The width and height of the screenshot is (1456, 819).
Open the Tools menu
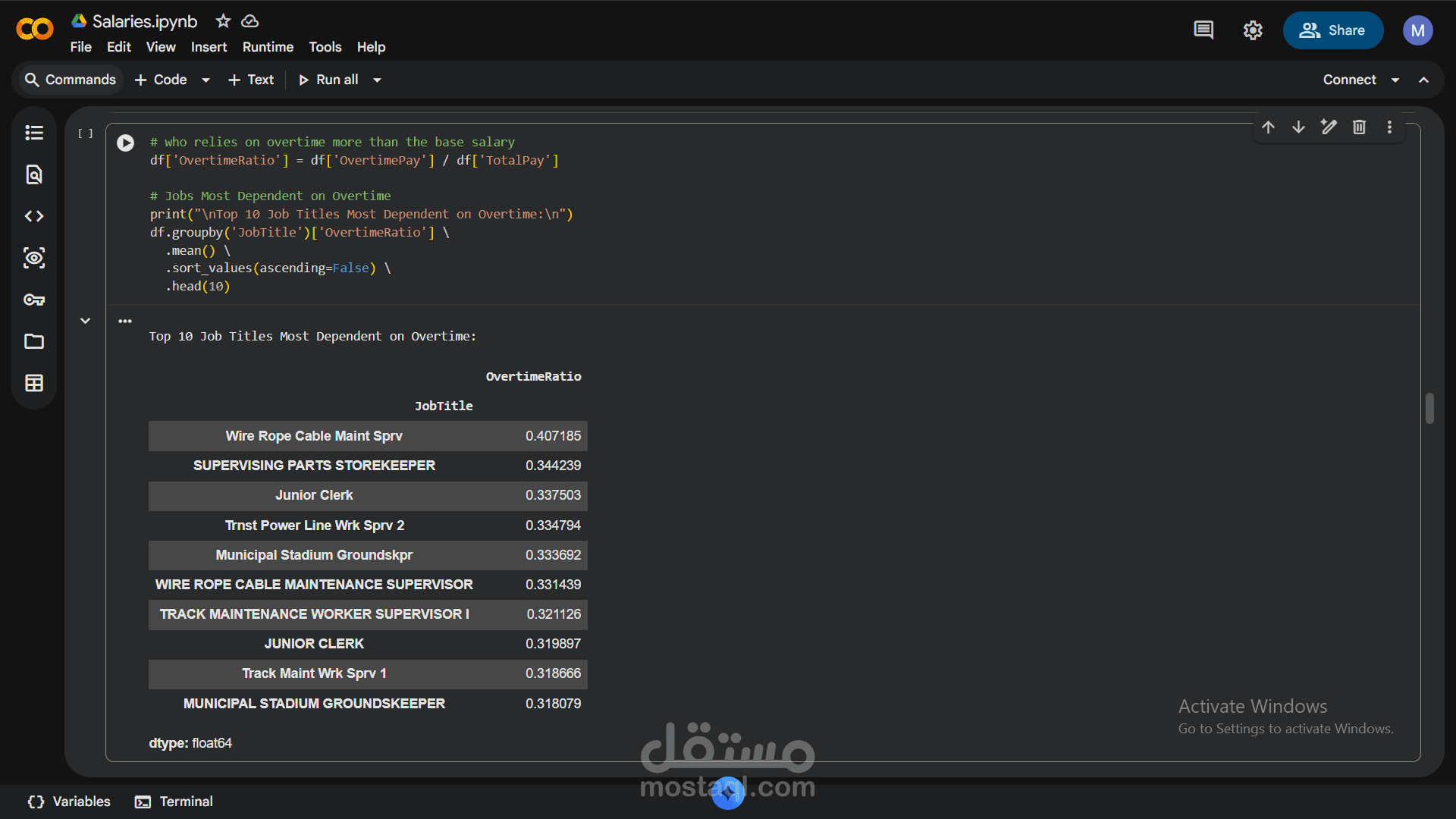[x=325, y=47]
